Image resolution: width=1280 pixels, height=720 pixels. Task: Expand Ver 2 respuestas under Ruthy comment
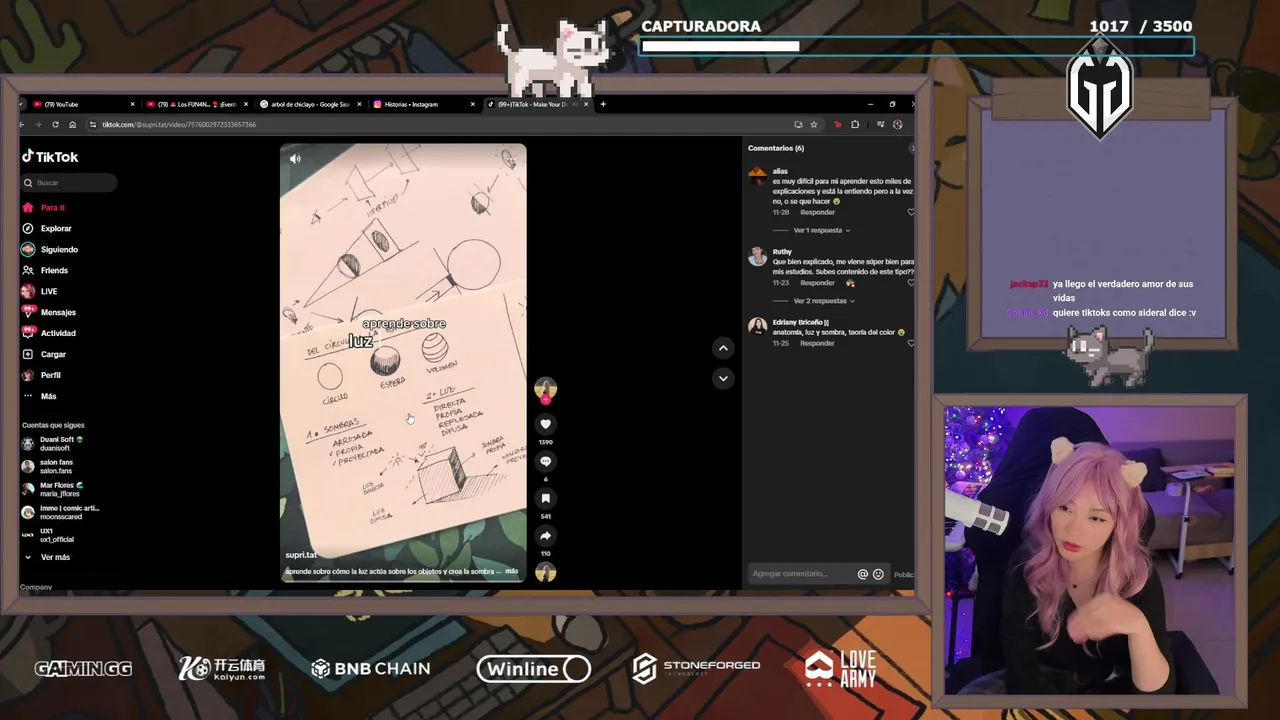click(x=824, y=301)
